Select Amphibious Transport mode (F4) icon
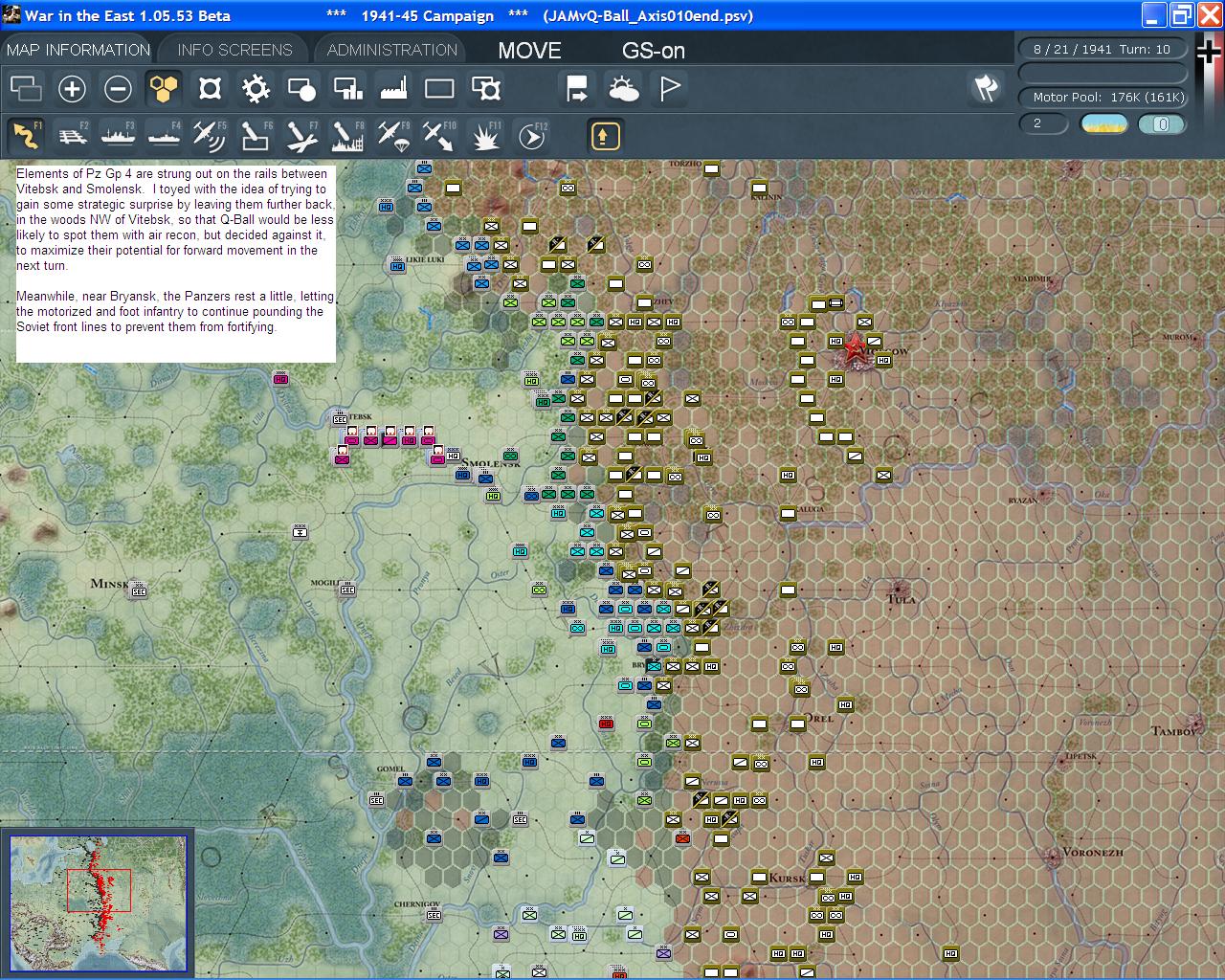Screen dimensions: 1225x980 [164, 136]
